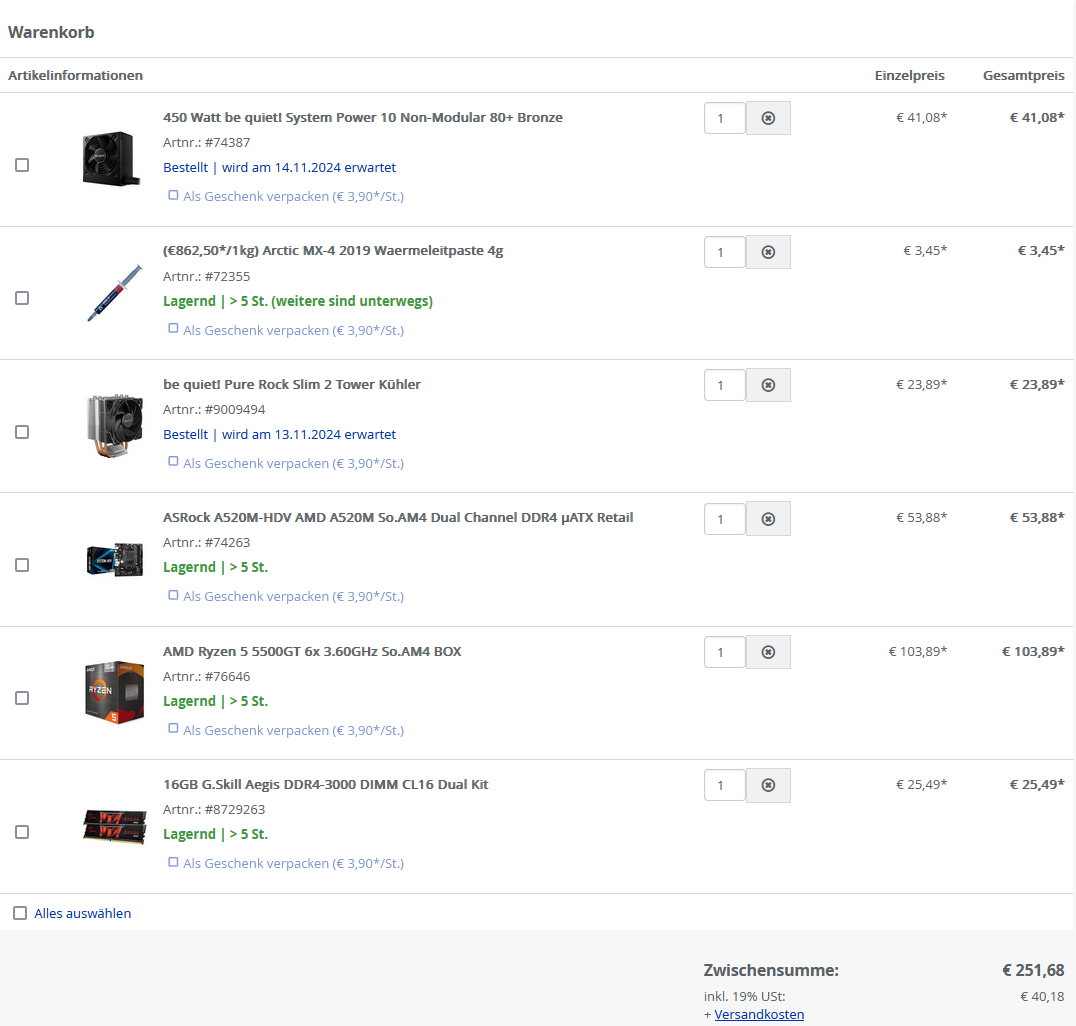Enable gift wrap for G.Skill Aegis kit

173,861
